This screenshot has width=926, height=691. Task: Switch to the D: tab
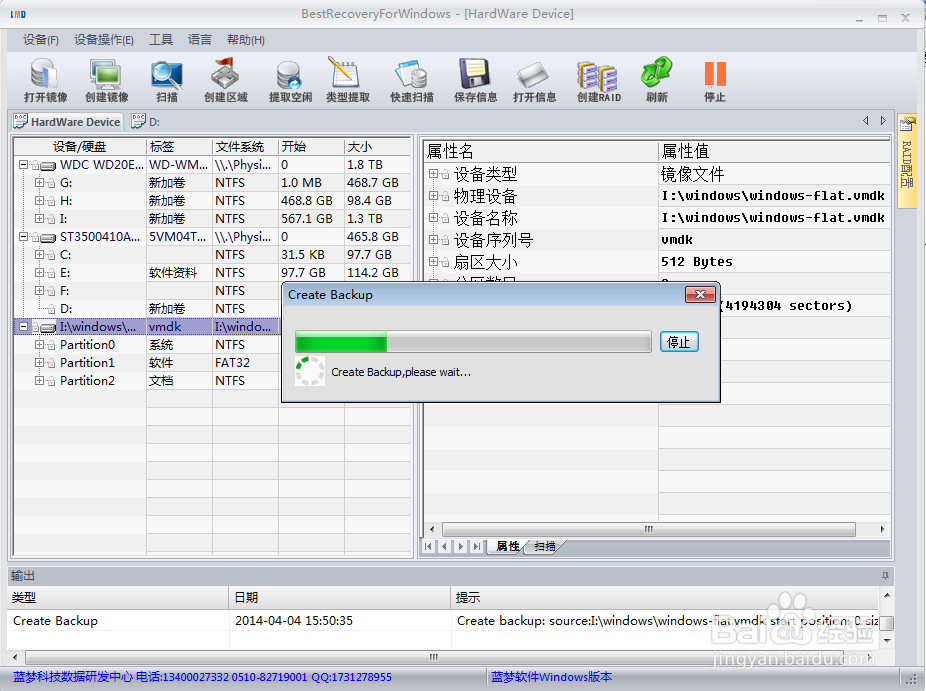click(x=146, y=122)
